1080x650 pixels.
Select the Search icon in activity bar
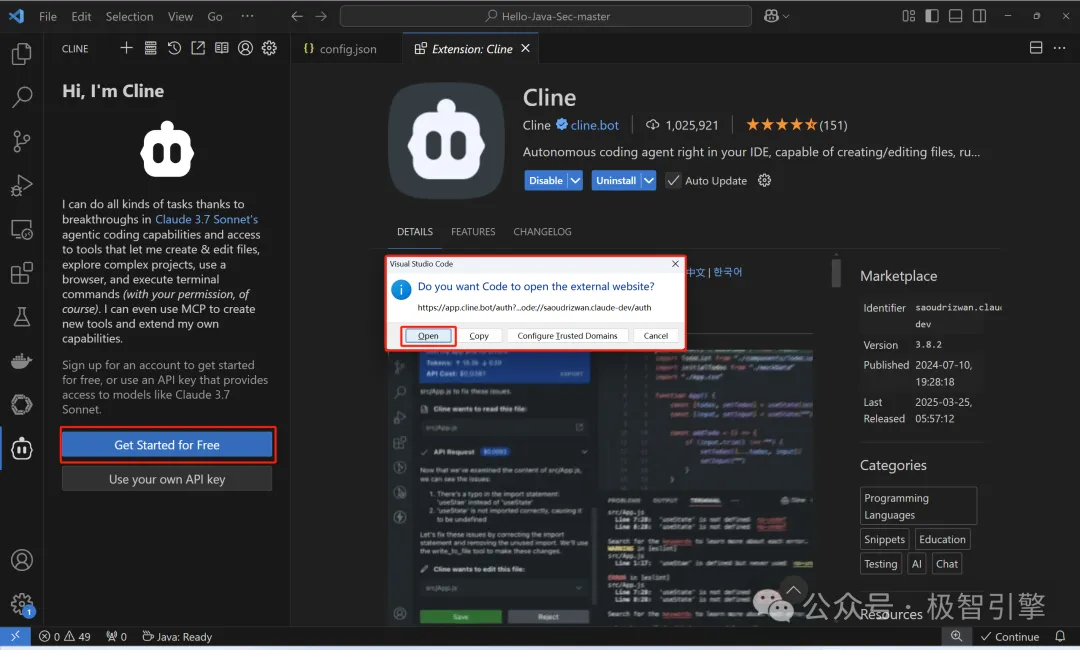21,97
